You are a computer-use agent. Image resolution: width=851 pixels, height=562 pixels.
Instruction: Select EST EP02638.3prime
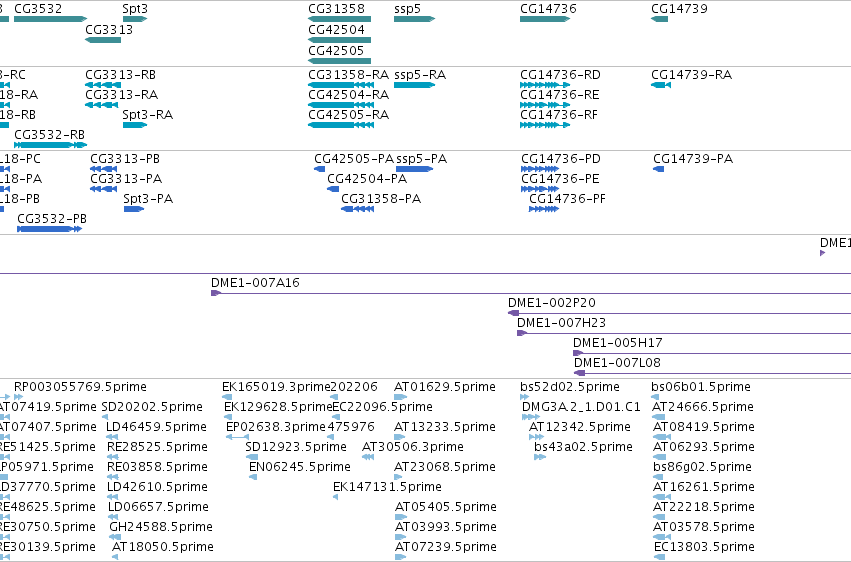(237, 437)
